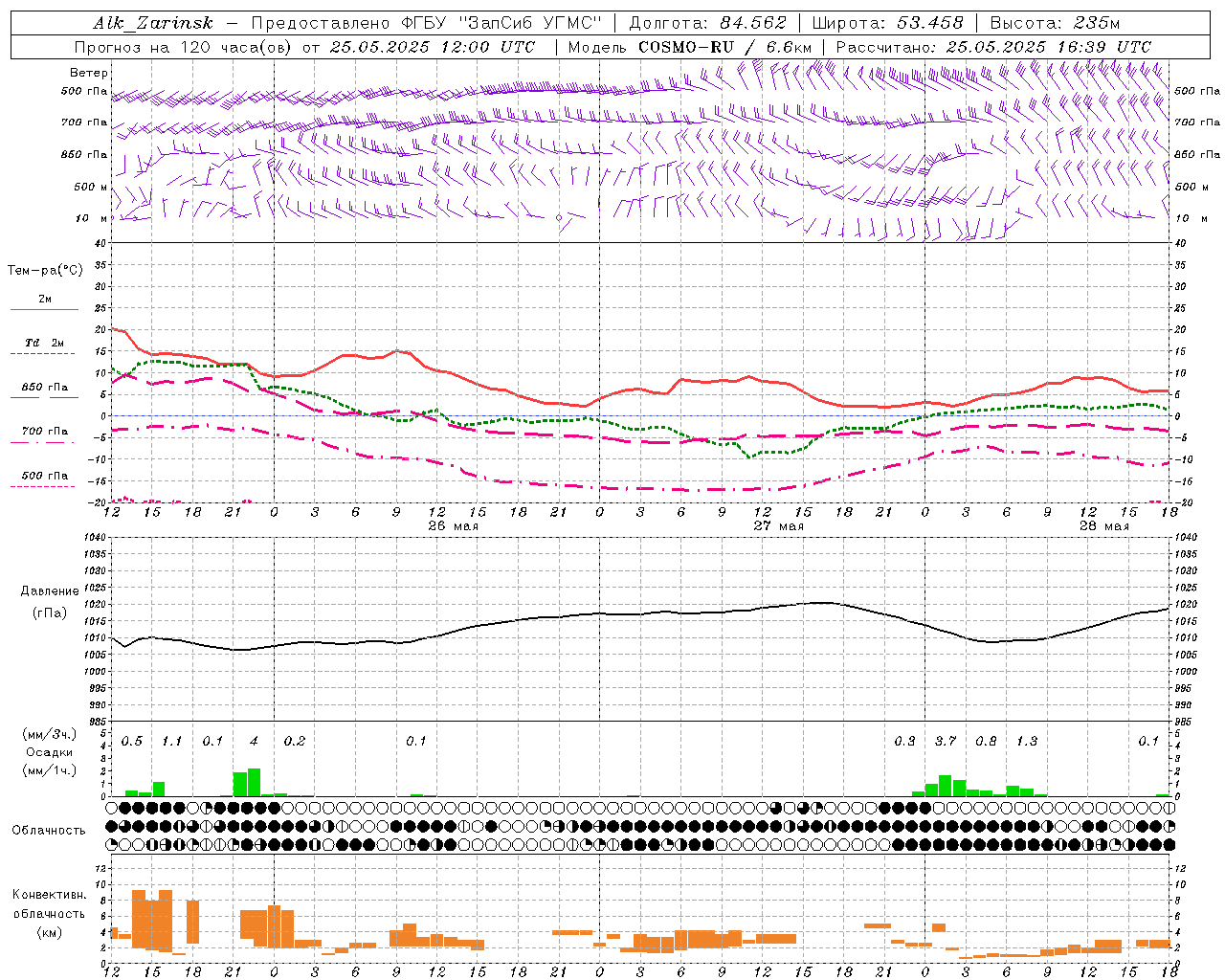Click the Тем-ра(°C) axis label
Screen dimensions: 1225x980
(x=45, y=270)
